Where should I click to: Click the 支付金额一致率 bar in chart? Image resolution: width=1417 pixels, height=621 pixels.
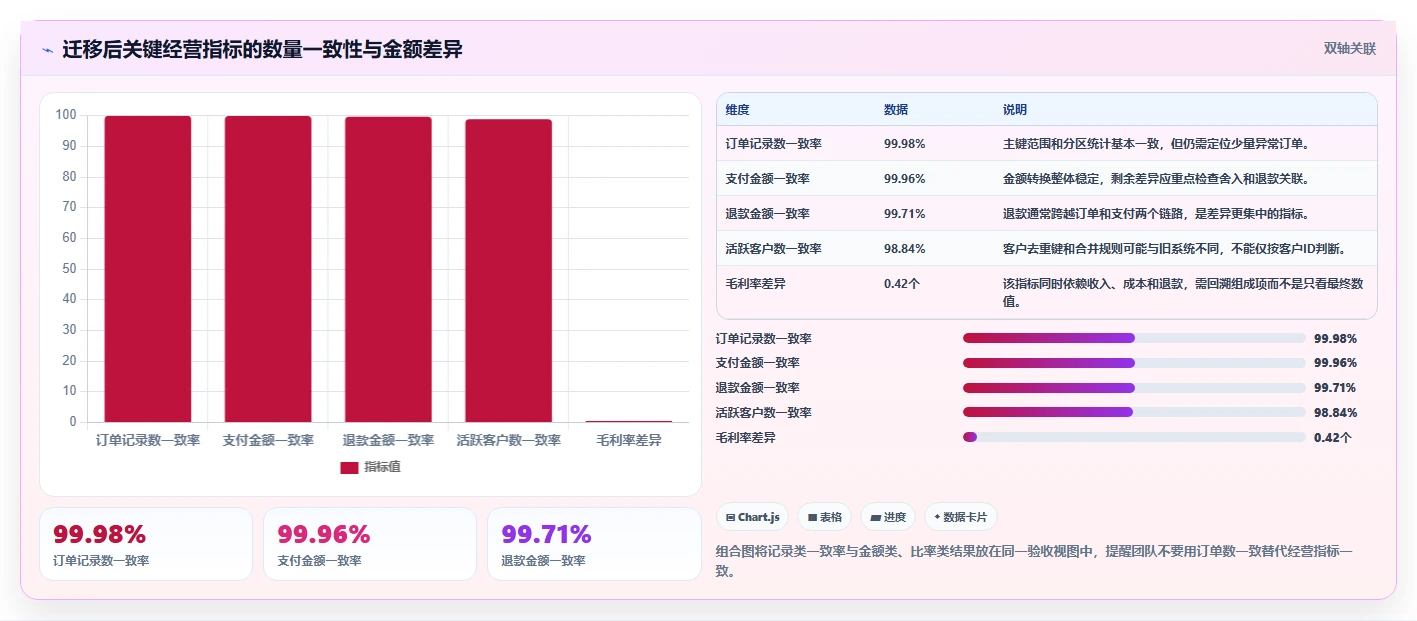(x=268, y=269)
